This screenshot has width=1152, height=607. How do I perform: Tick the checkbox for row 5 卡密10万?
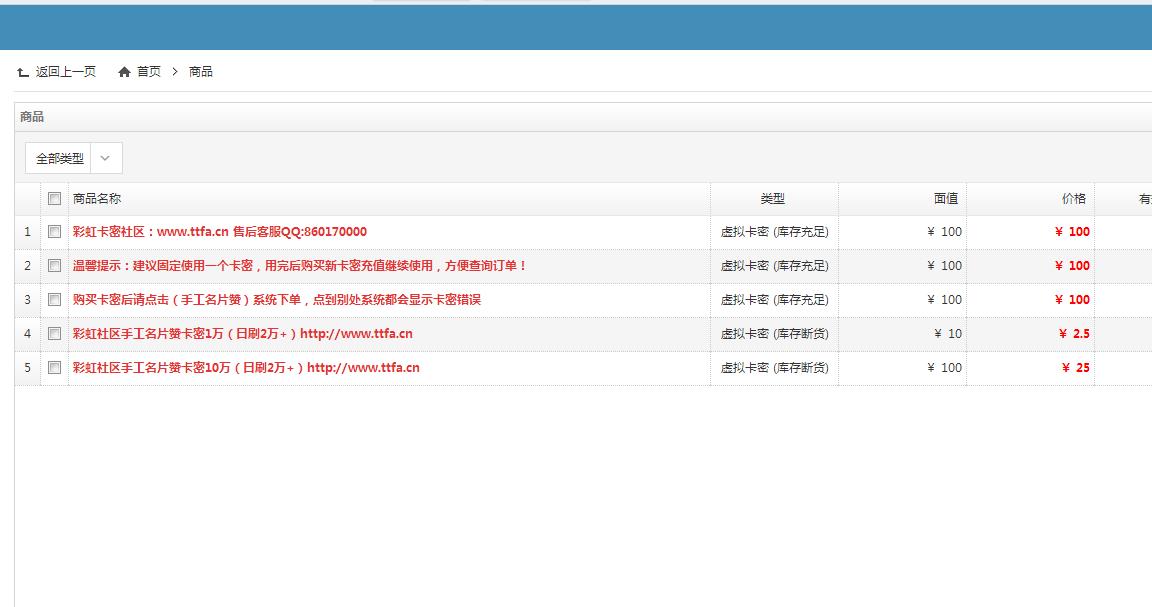click(x=54, y=367)
